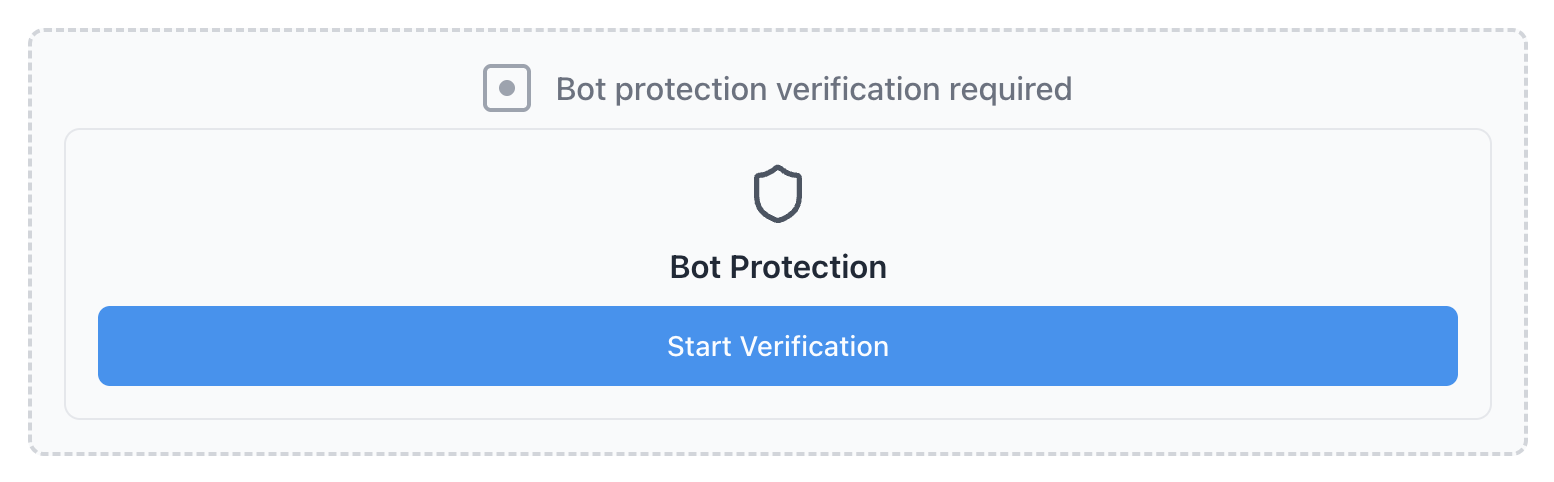Click the "Bot Protection" heading text
This screenshot has height=482, width=1554.
point(777,268)
